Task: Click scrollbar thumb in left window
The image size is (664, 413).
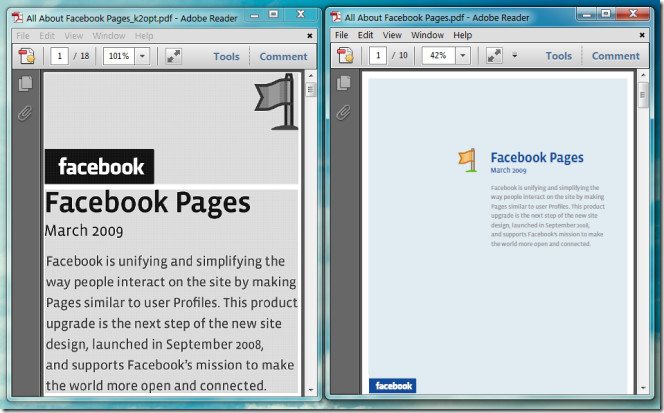Action: coord(310,90)
